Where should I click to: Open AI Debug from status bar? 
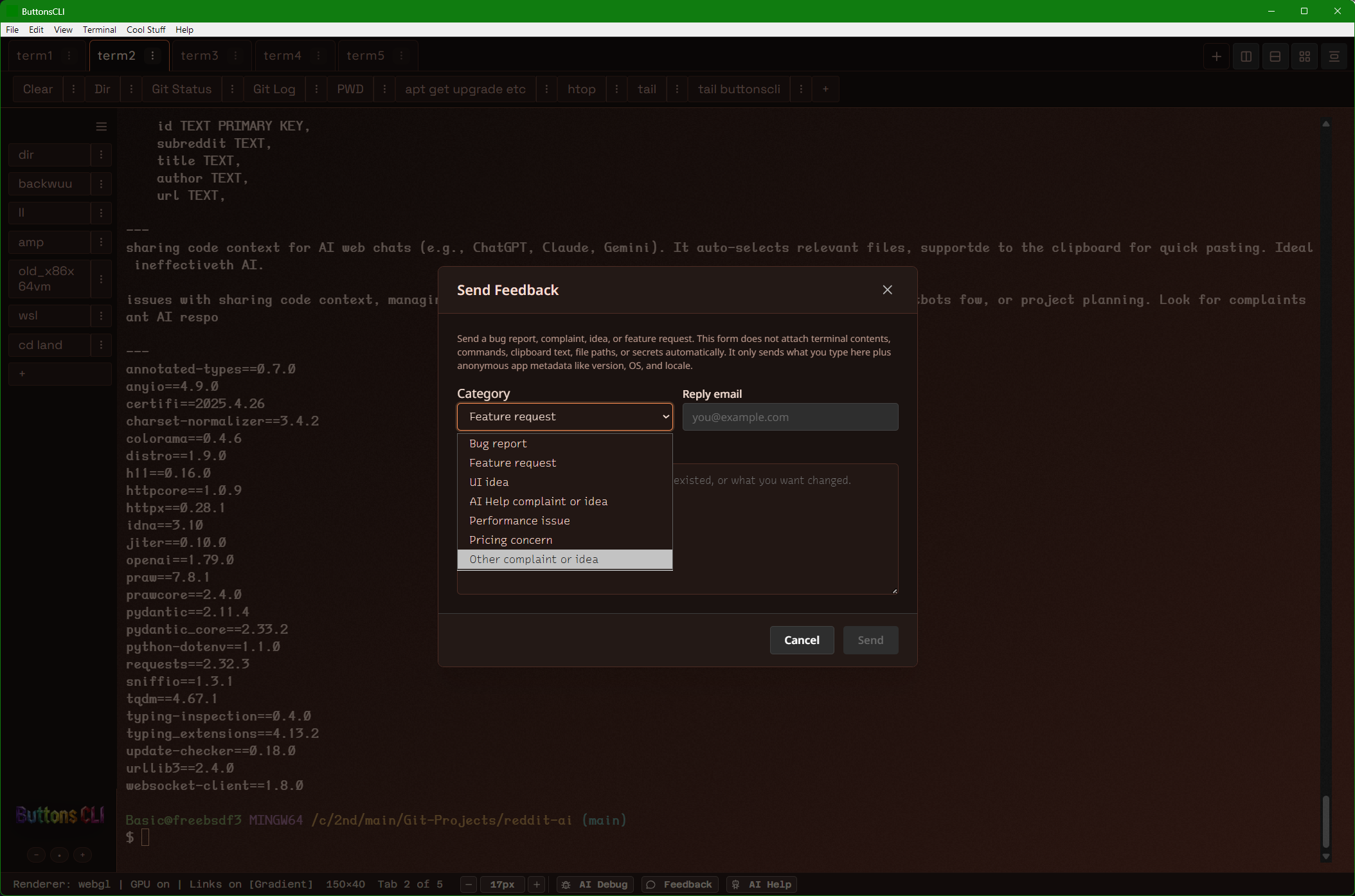pos(595,884)
